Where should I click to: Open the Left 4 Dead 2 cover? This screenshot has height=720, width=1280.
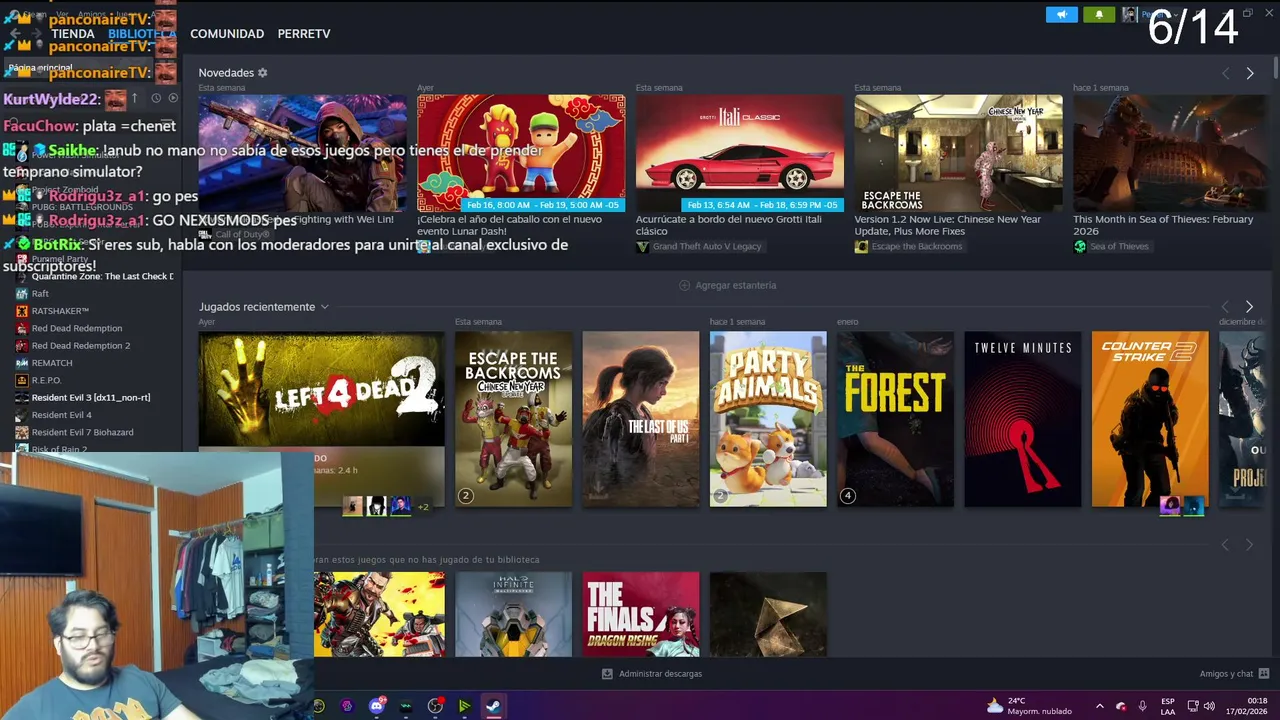[321, 389]
